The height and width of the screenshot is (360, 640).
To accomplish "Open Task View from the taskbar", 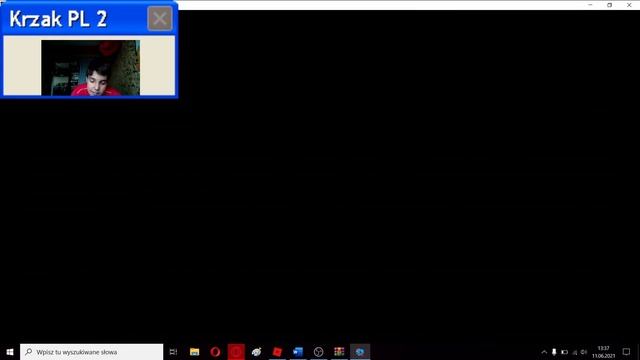I will (x=173, y=352).
